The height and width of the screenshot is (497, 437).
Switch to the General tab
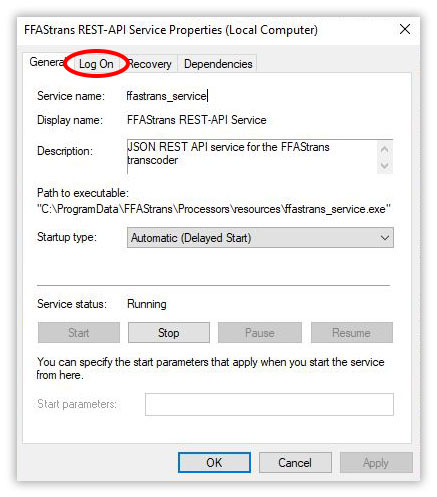(x=47, y=62)
